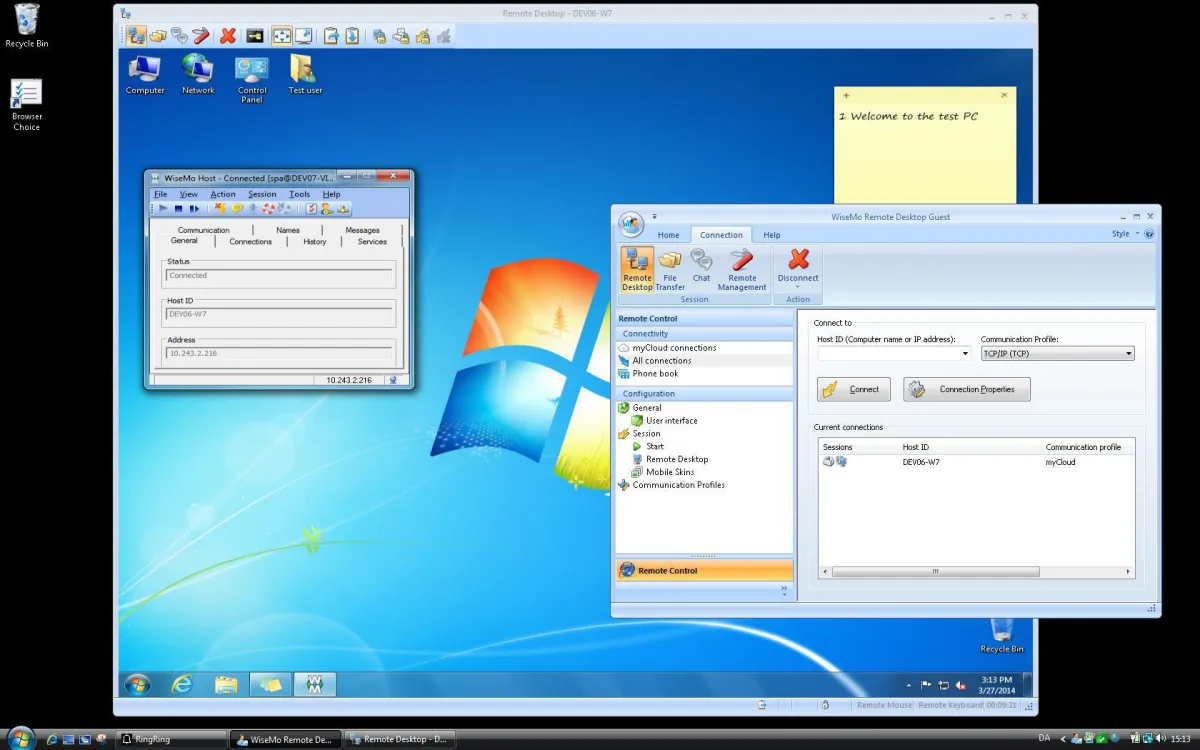Expand the Disconnect dropdown in ribbon
The height and width of the screenshot is (750, 1200).
797,287
